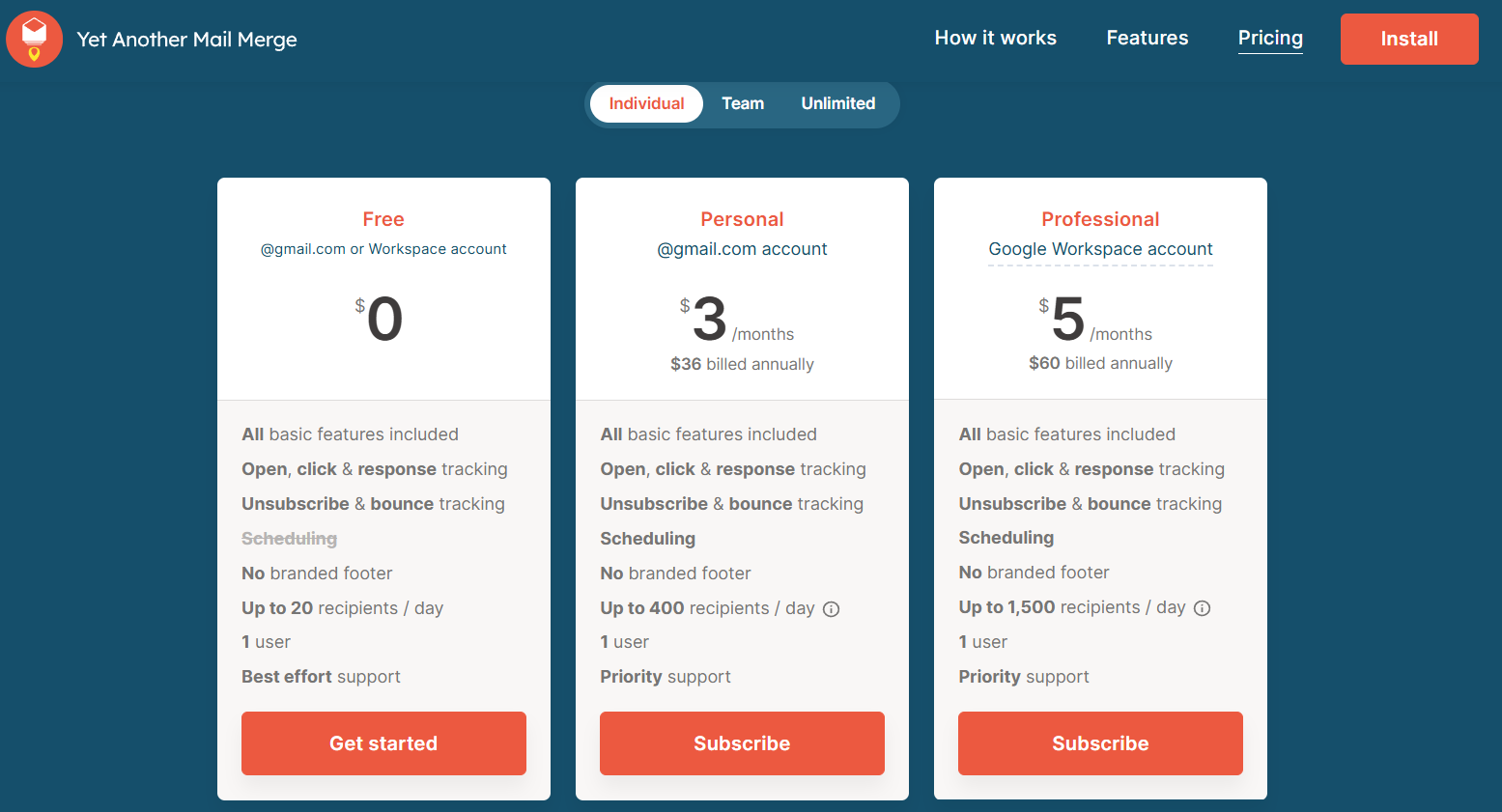Click 'Open, click & response tracking' in Personal plan

(732, 469)
